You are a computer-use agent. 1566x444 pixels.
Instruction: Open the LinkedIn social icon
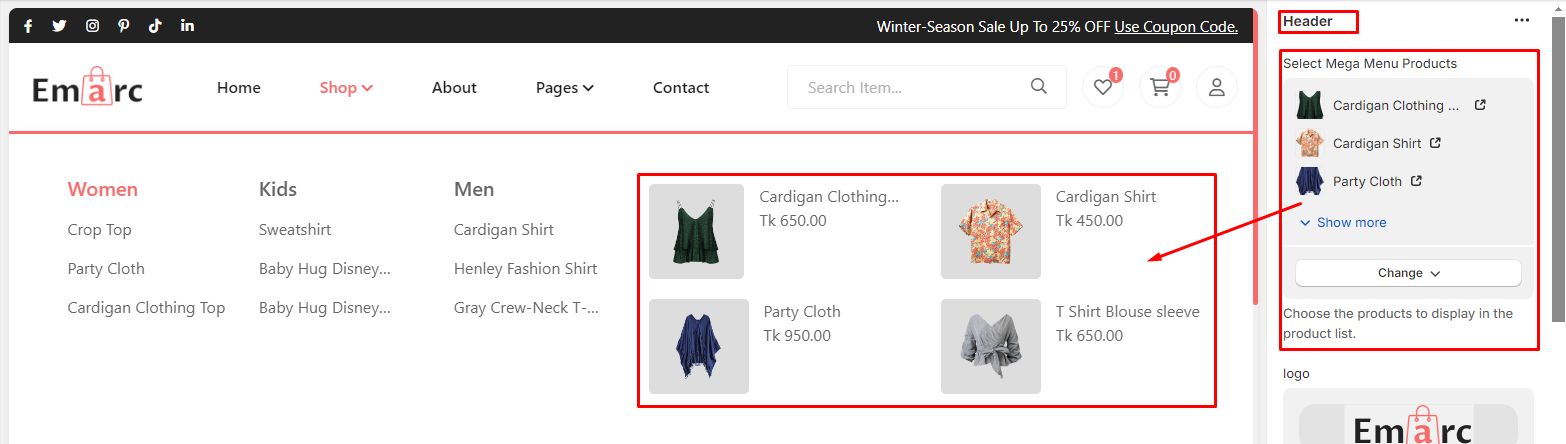tap(188, 27)
